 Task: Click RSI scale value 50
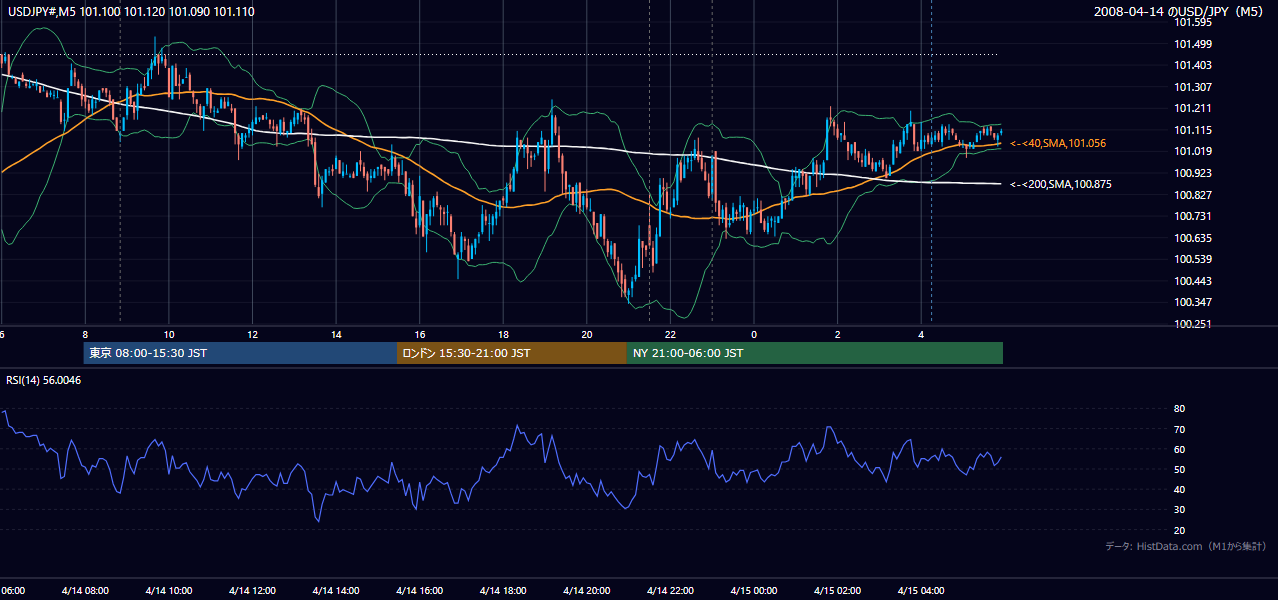(x=1179, y=470)
